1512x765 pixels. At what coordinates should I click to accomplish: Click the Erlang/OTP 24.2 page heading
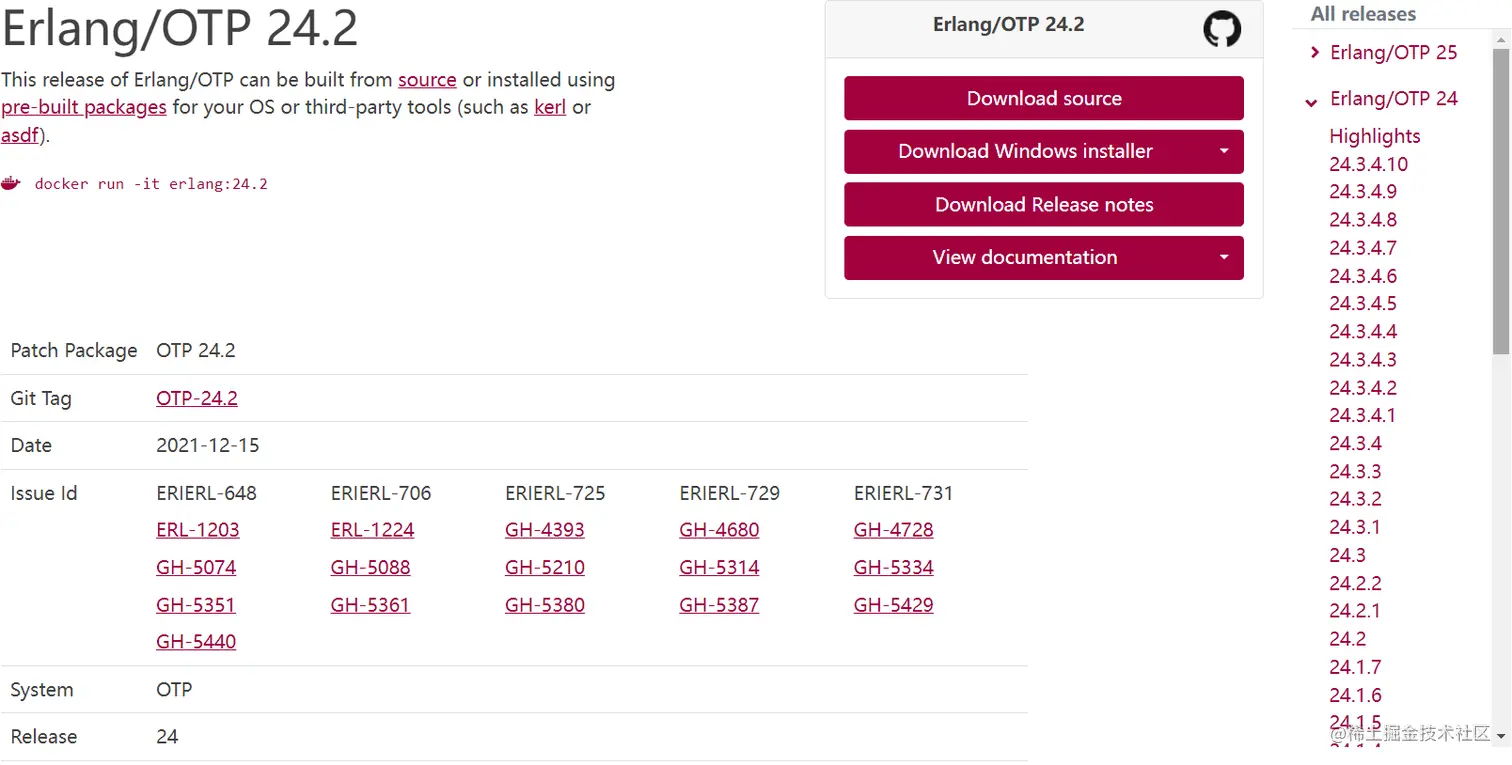coord(180,28)
